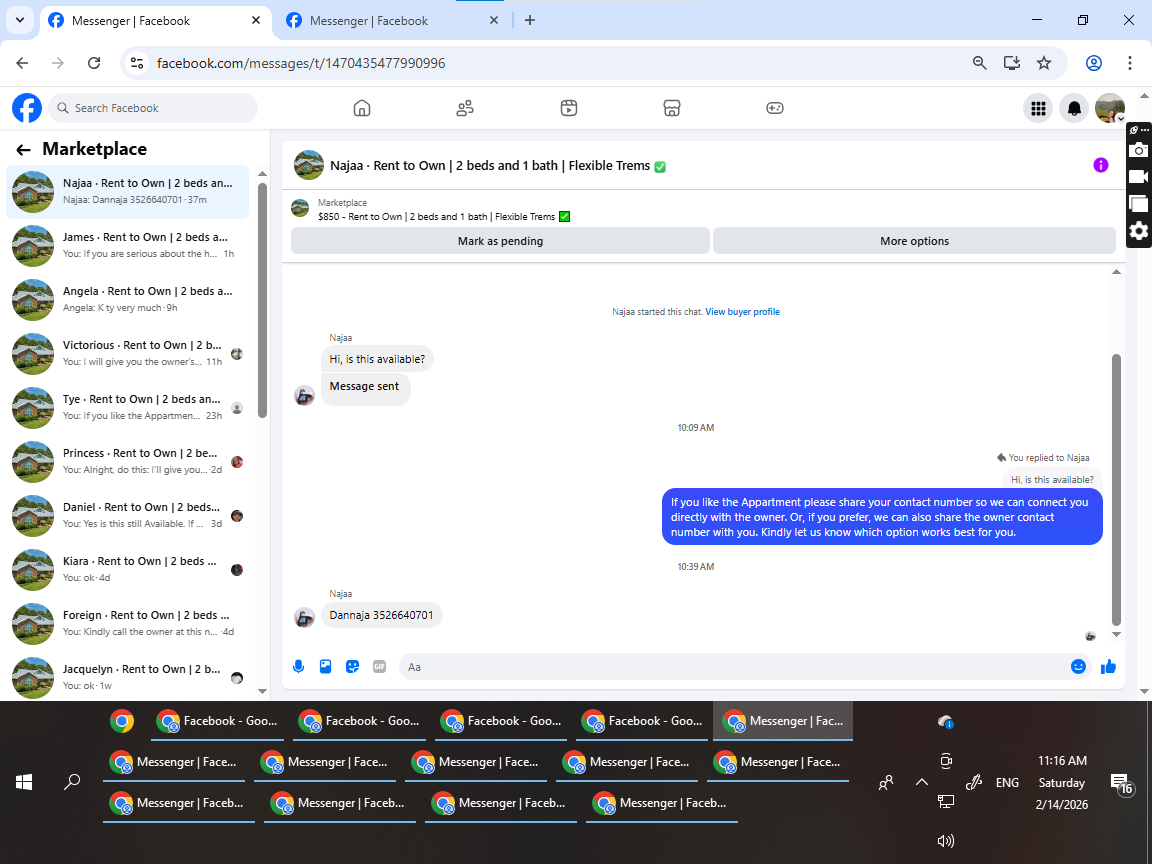
Task: Click the conversation list scrollbar thumb
Action: click(262, 301)
